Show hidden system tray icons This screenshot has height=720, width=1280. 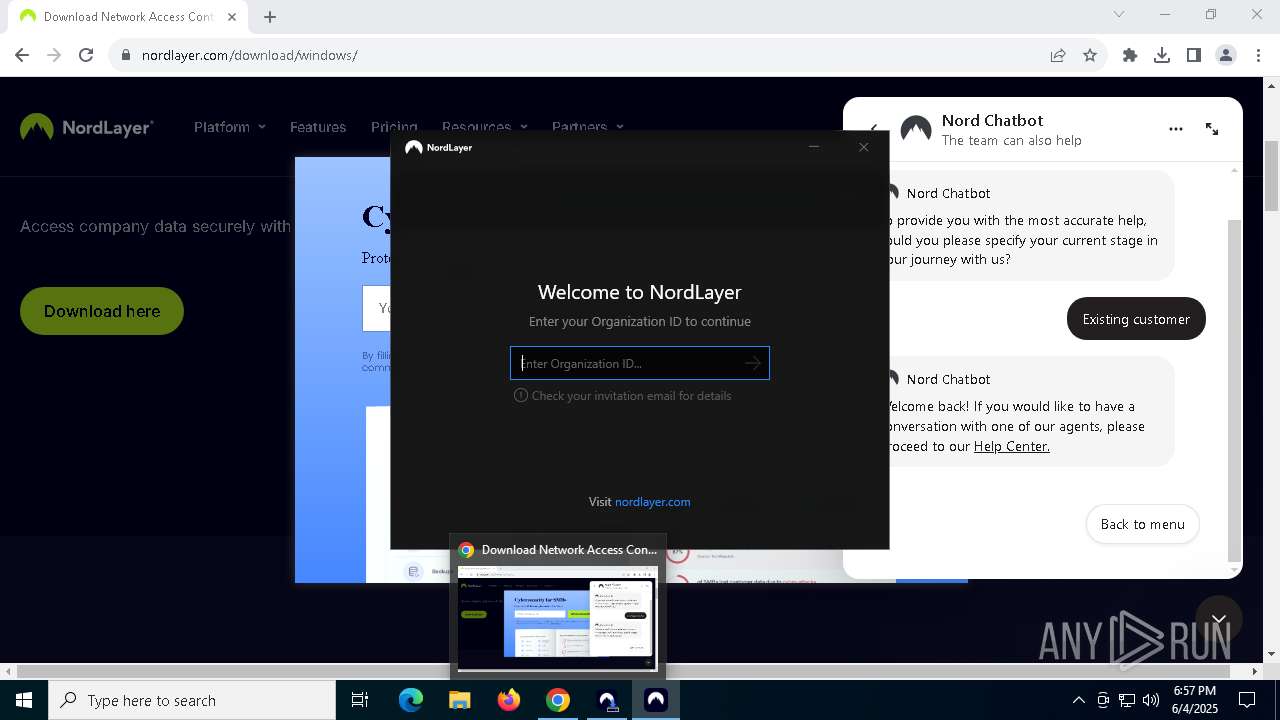coord(1078,700)
